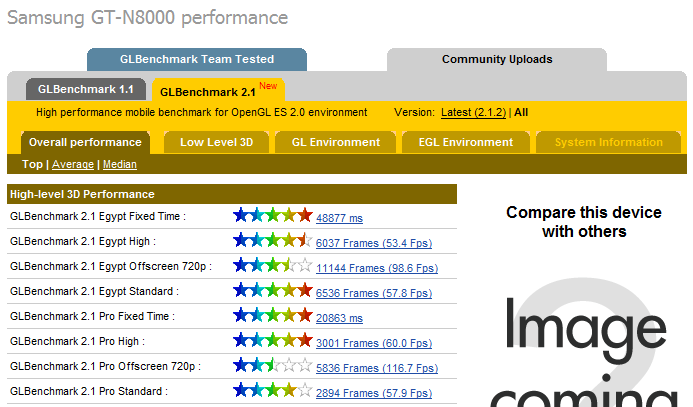Switch to the Community Uploads tab
This screenshot has width=693, height=407.
[497, 59]
